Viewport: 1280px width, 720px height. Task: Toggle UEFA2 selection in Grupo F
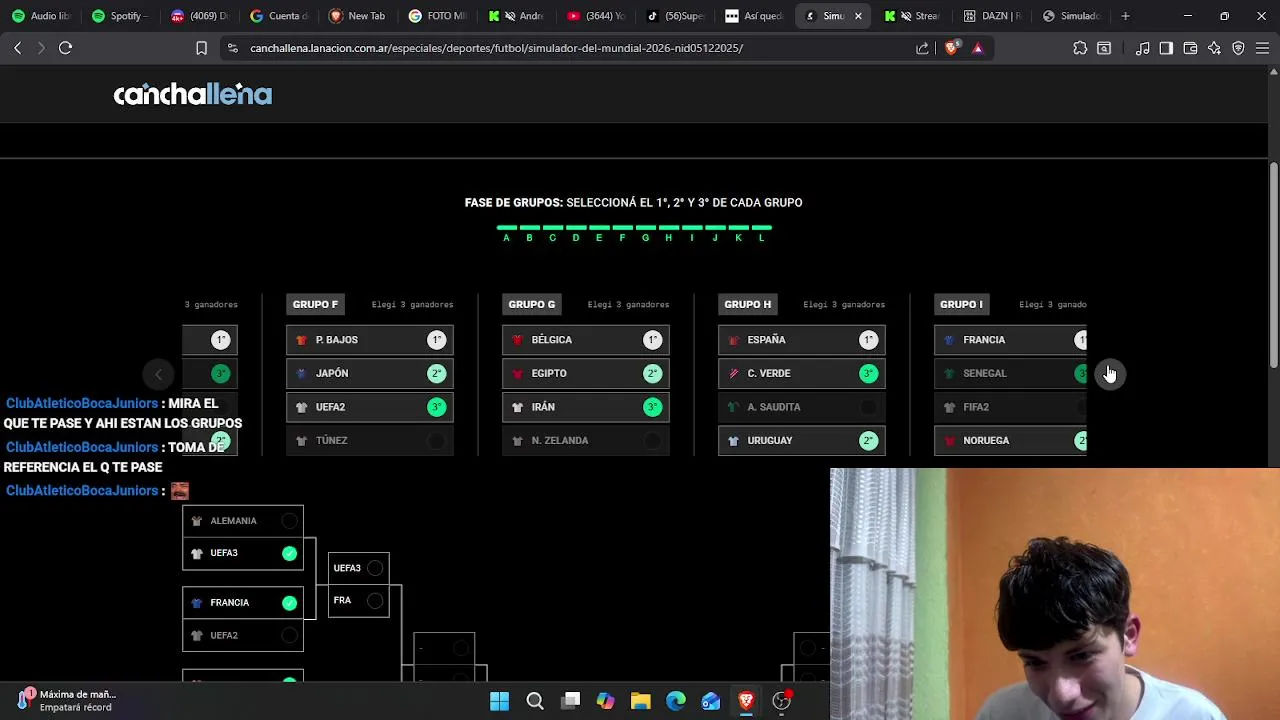pyautogui.click(x=369, y=407)
